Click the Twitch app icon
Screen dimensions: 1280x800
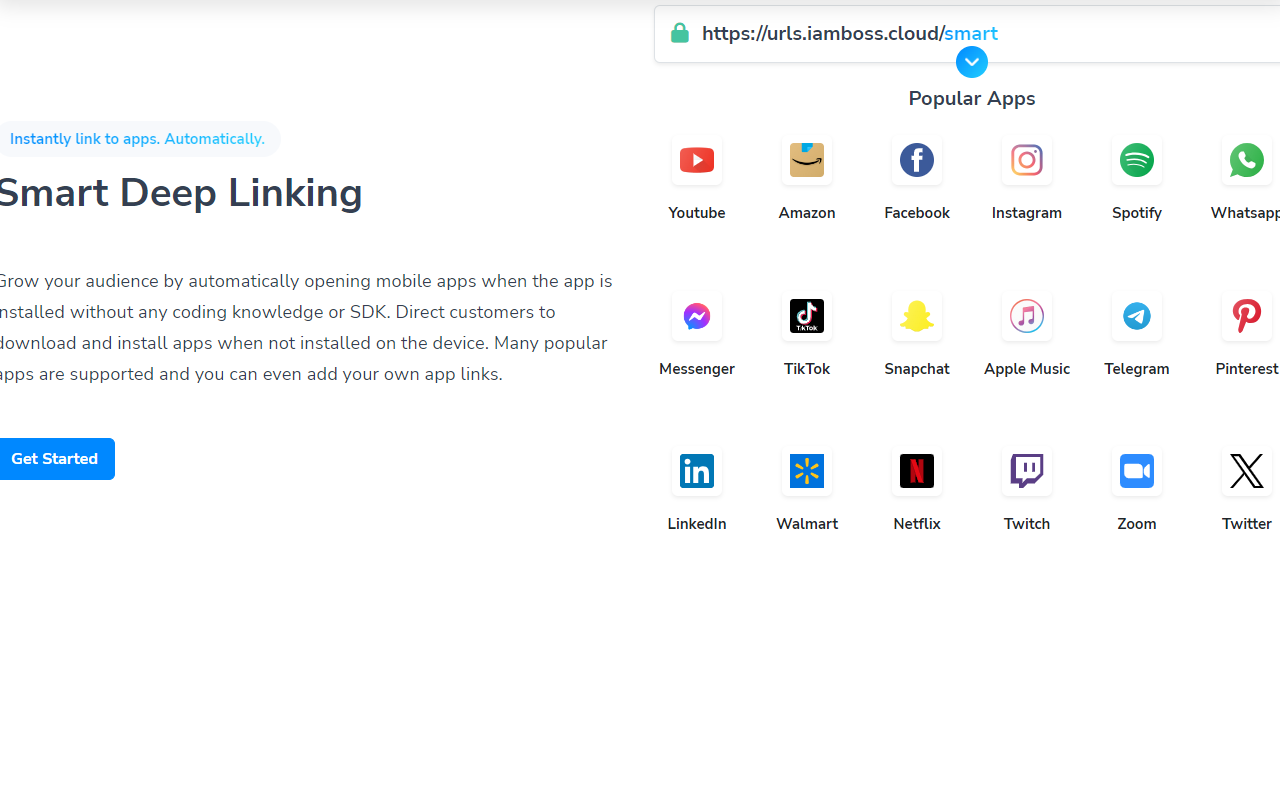1027,471
